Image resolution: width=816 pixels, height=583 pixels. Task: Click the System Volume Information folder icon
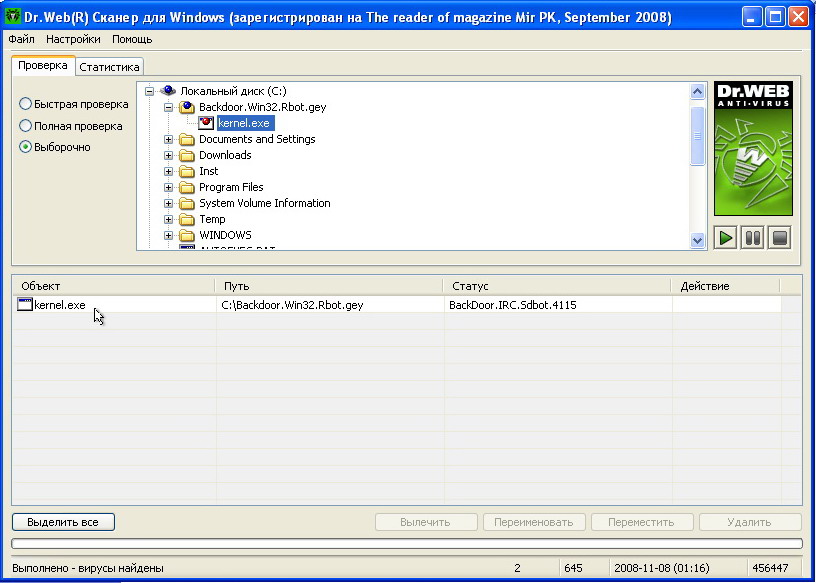186,204
